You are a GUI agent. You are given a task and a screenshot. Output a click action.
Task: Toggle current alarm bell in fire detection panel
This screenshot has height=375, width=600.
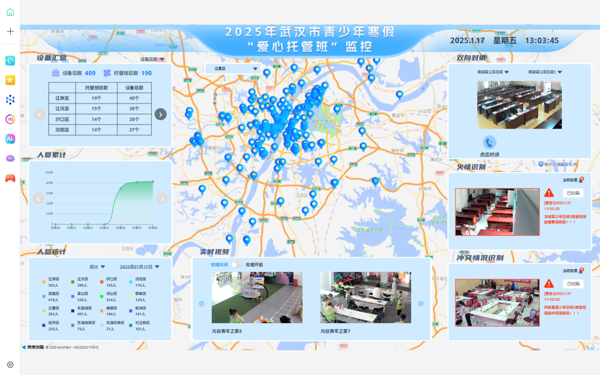(582, 179)
